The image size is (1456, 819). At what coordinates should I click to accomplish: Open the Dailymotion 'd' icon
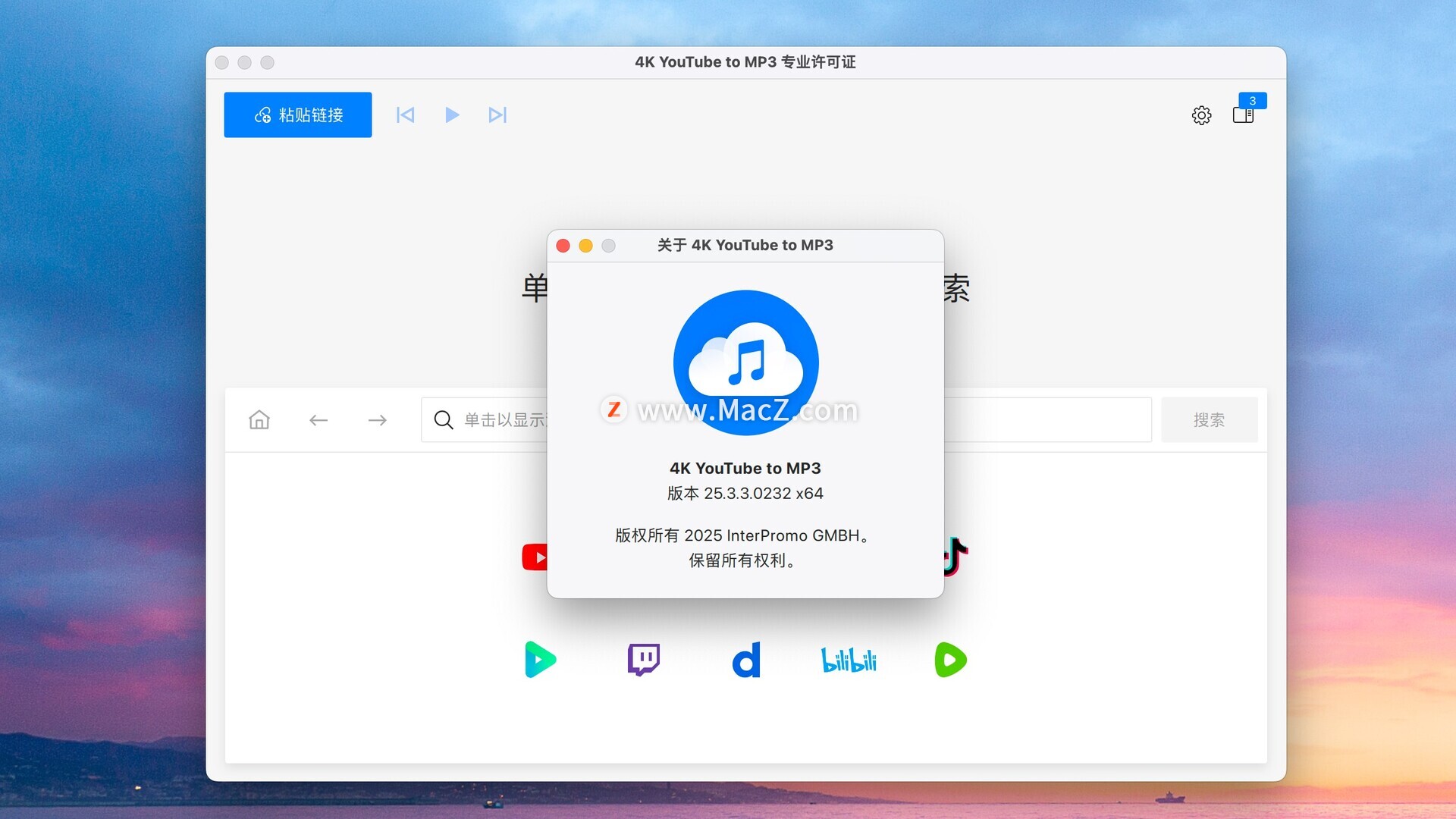pyautogui.click(x=746, y=660)
